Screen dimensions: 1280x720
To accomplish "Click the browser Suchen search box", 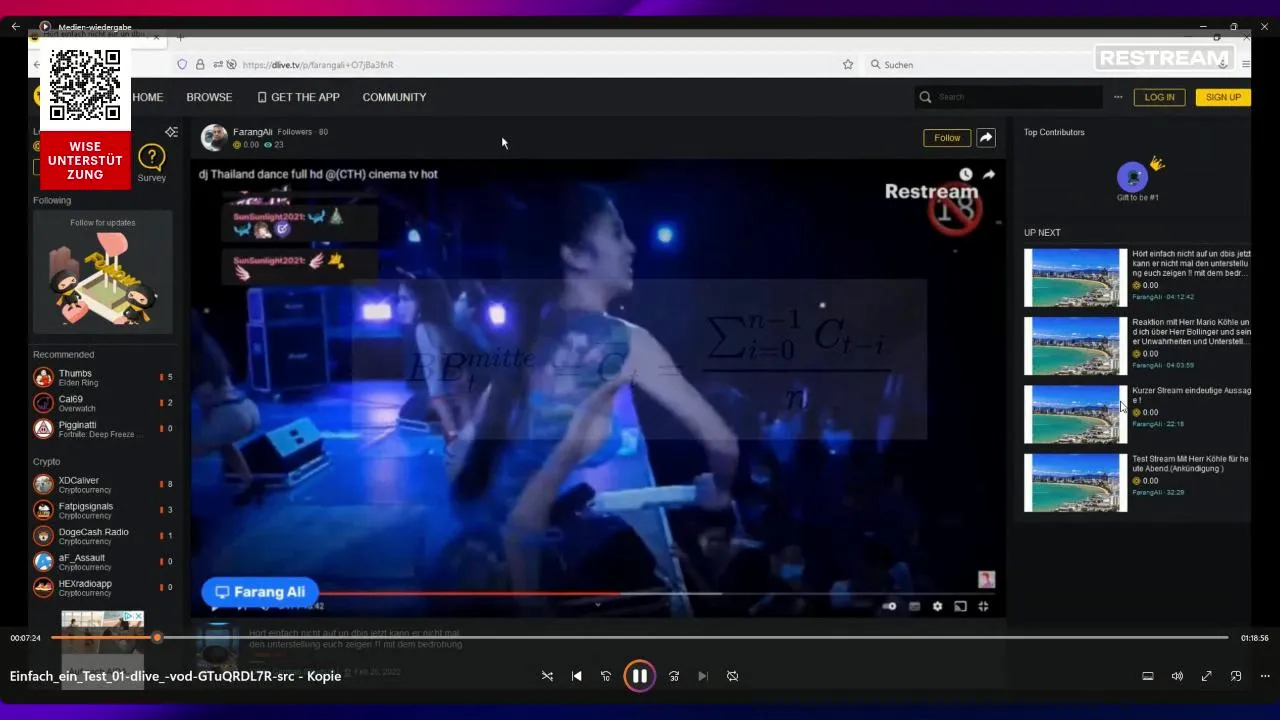I will [x=1040, y=64].
